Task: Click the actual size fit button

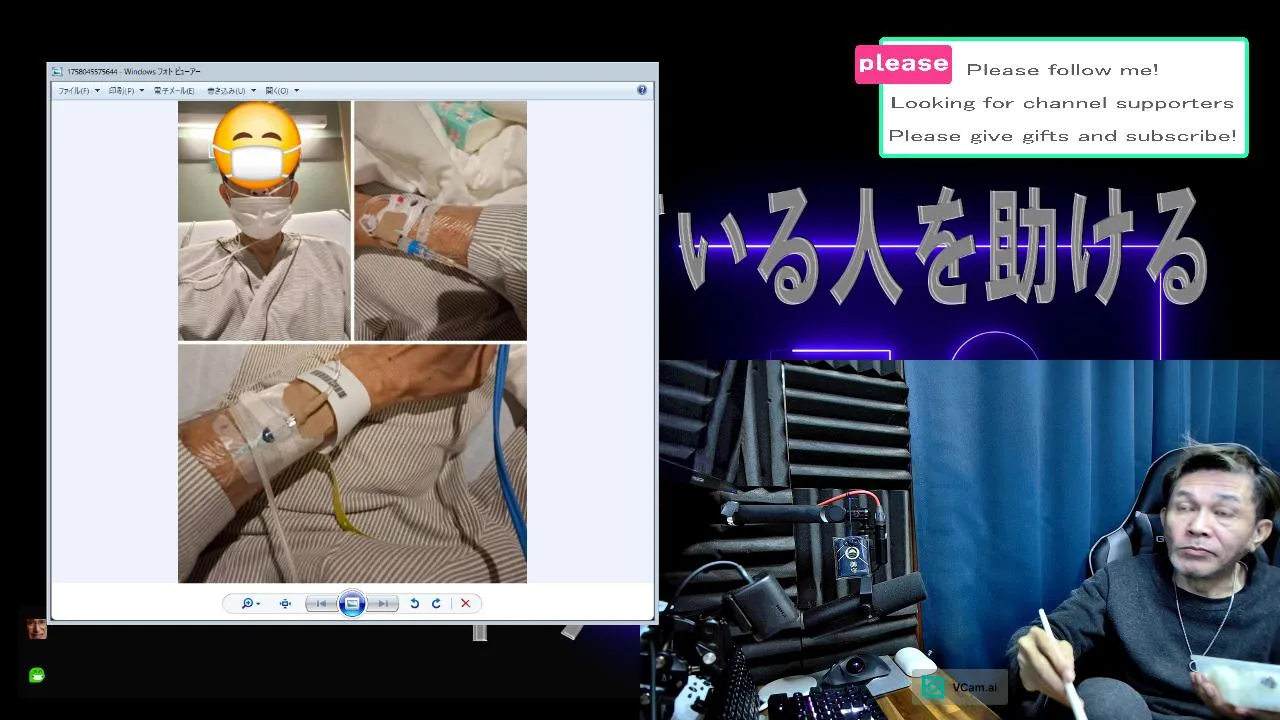Action: click(285, 603)
